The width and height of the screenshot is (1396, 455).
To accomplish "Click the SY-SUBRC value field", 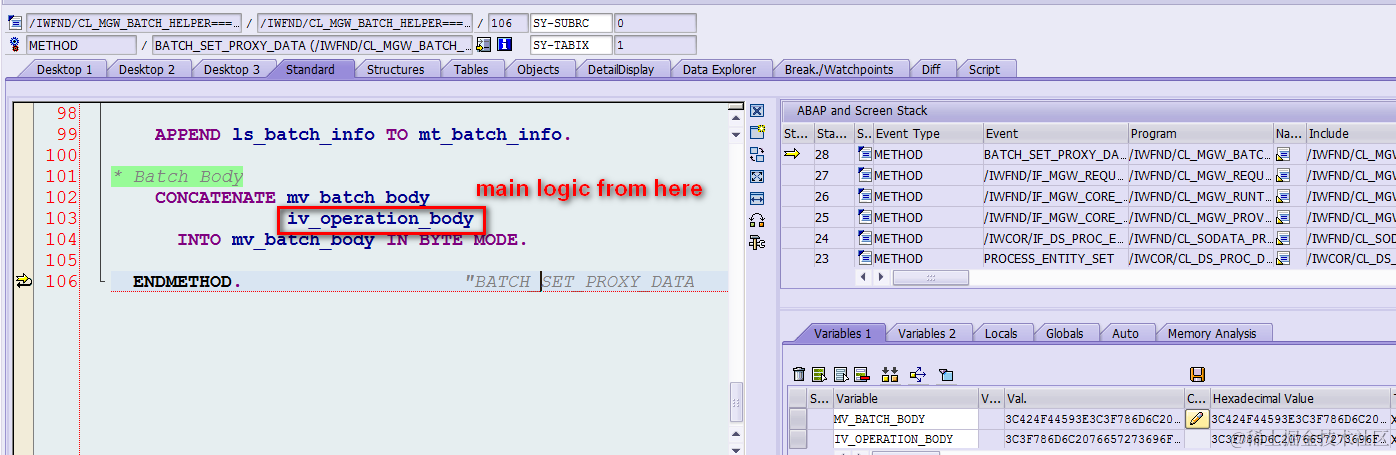I will click(655, 23).
